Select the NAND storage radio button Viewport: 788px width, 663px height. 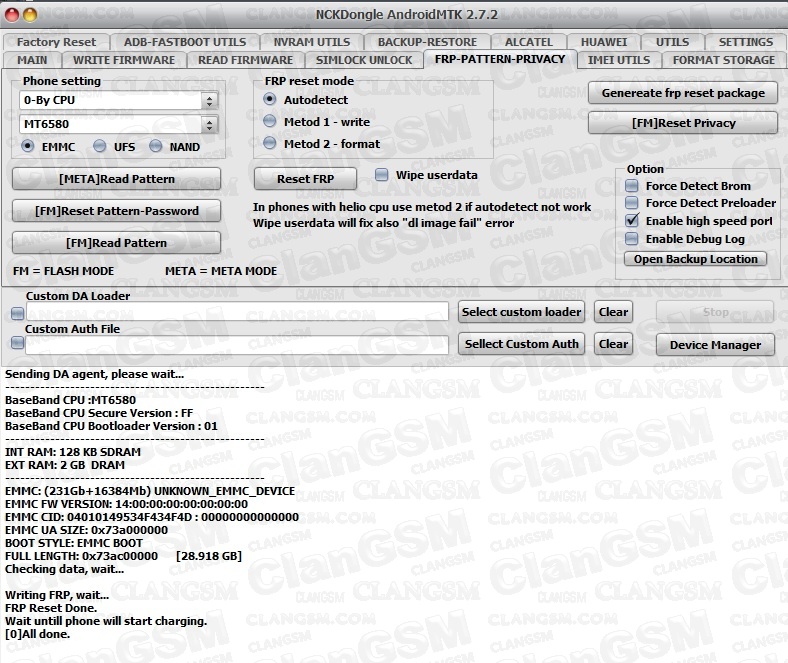coord(156,147)
